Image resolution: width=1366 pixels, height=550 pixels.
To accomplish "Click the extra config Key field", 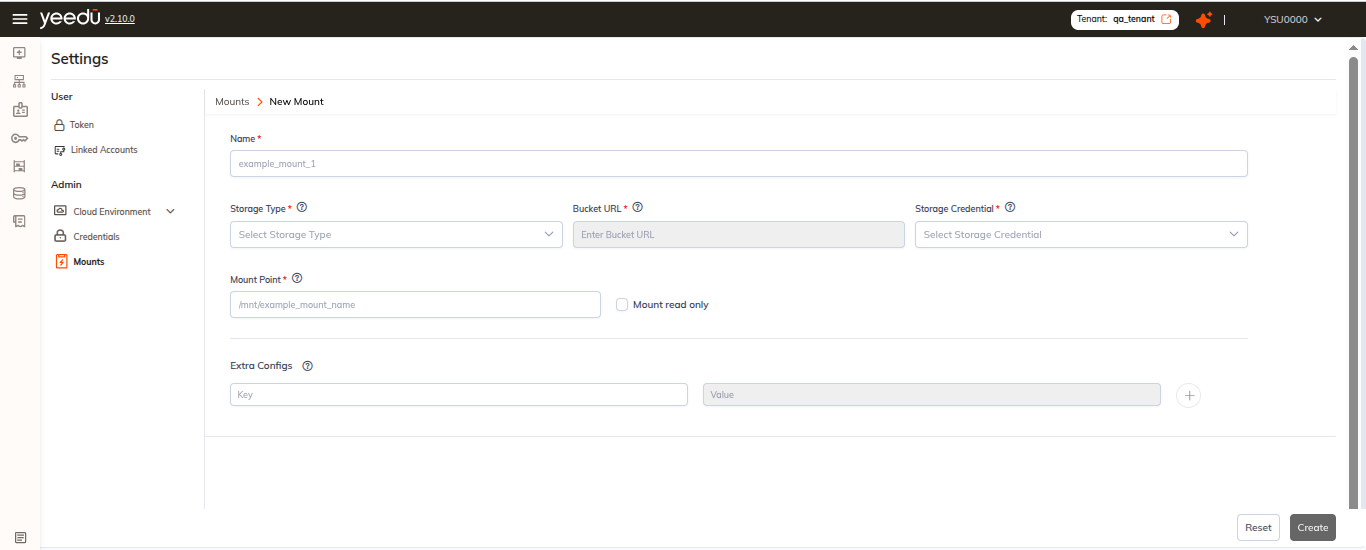I will pyautogui.click(x=459, y=395).
